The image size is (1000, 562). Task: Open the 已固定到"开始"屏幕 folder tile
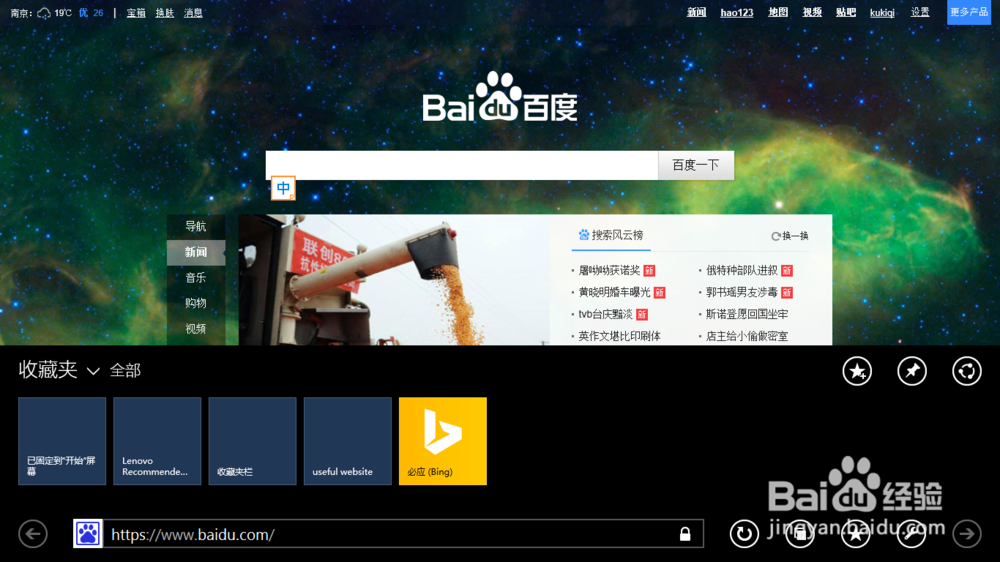pos(62,441)
